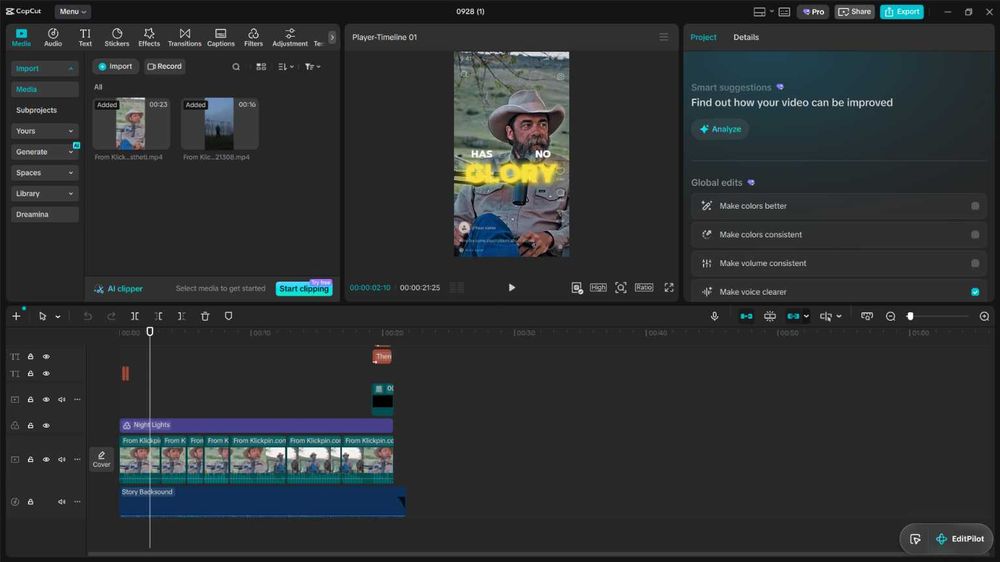Click the Redo arrow in timeline toolbar
This screenshot has width=1000, height=562.
(x=111, y=316)
